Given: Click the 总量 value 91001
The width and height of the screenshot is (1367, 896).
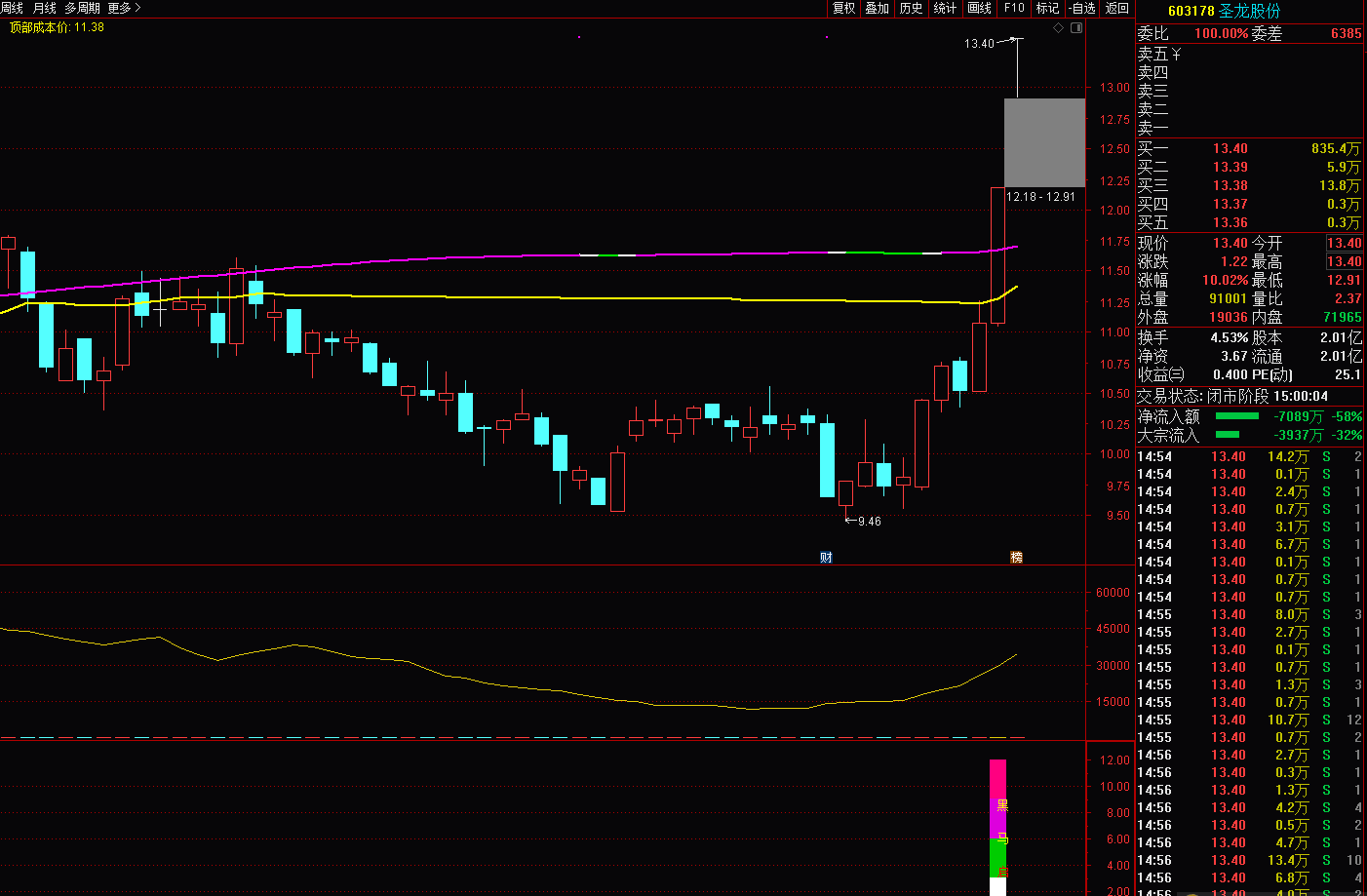Looking at the screenshot, I should (x=1229, y=299).
